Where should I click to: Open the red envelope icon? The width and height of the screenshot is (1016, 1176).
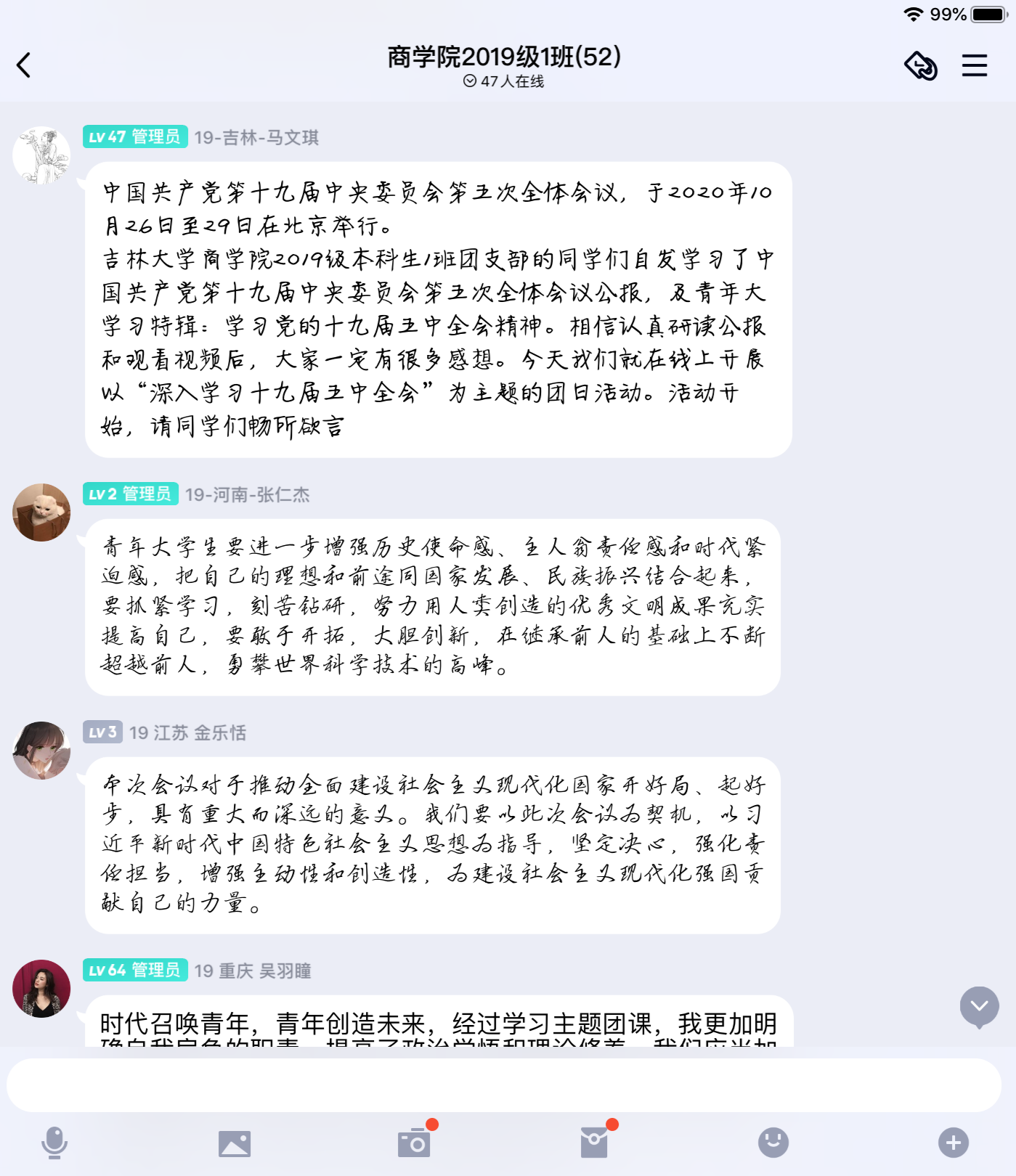(x=596, y=1141)
